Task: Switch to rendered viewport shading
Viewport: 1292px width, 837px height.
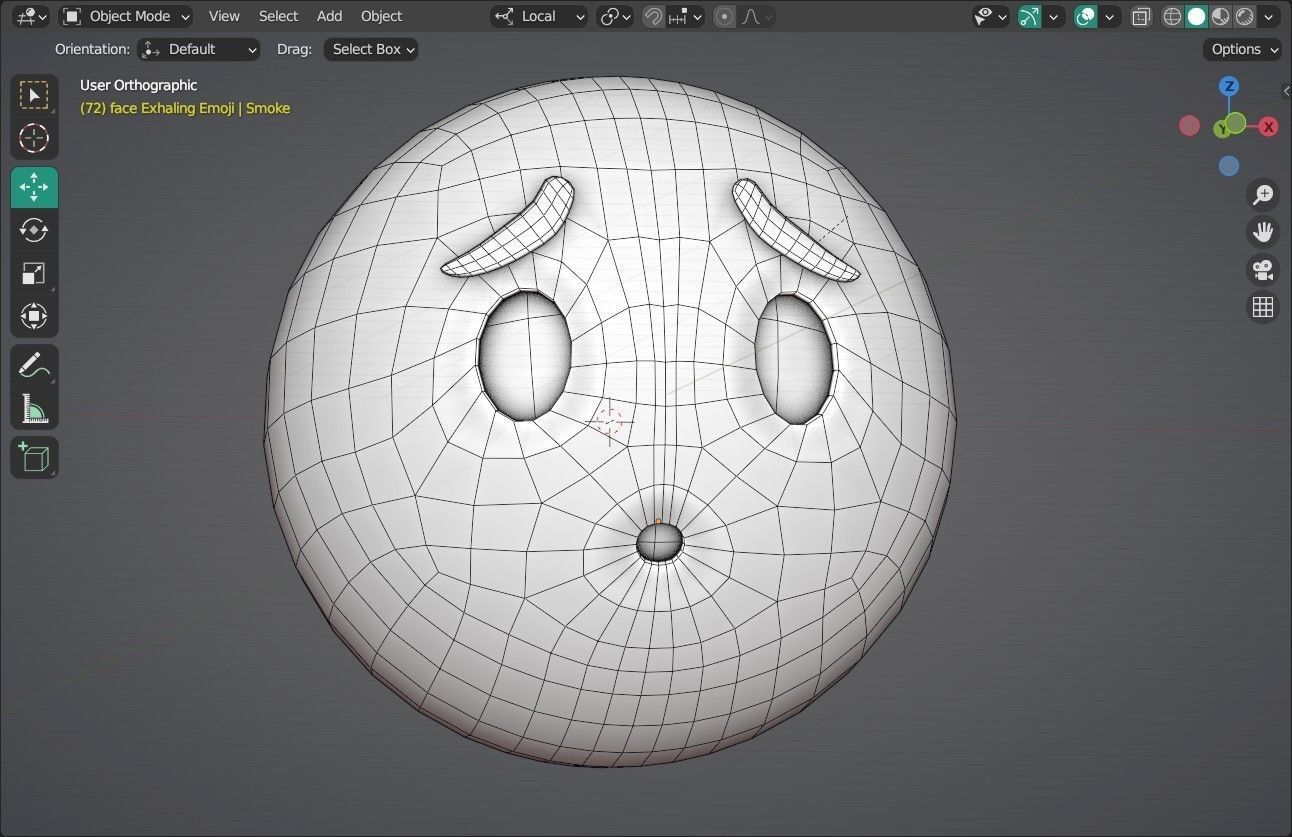Action: point(1245,16)
